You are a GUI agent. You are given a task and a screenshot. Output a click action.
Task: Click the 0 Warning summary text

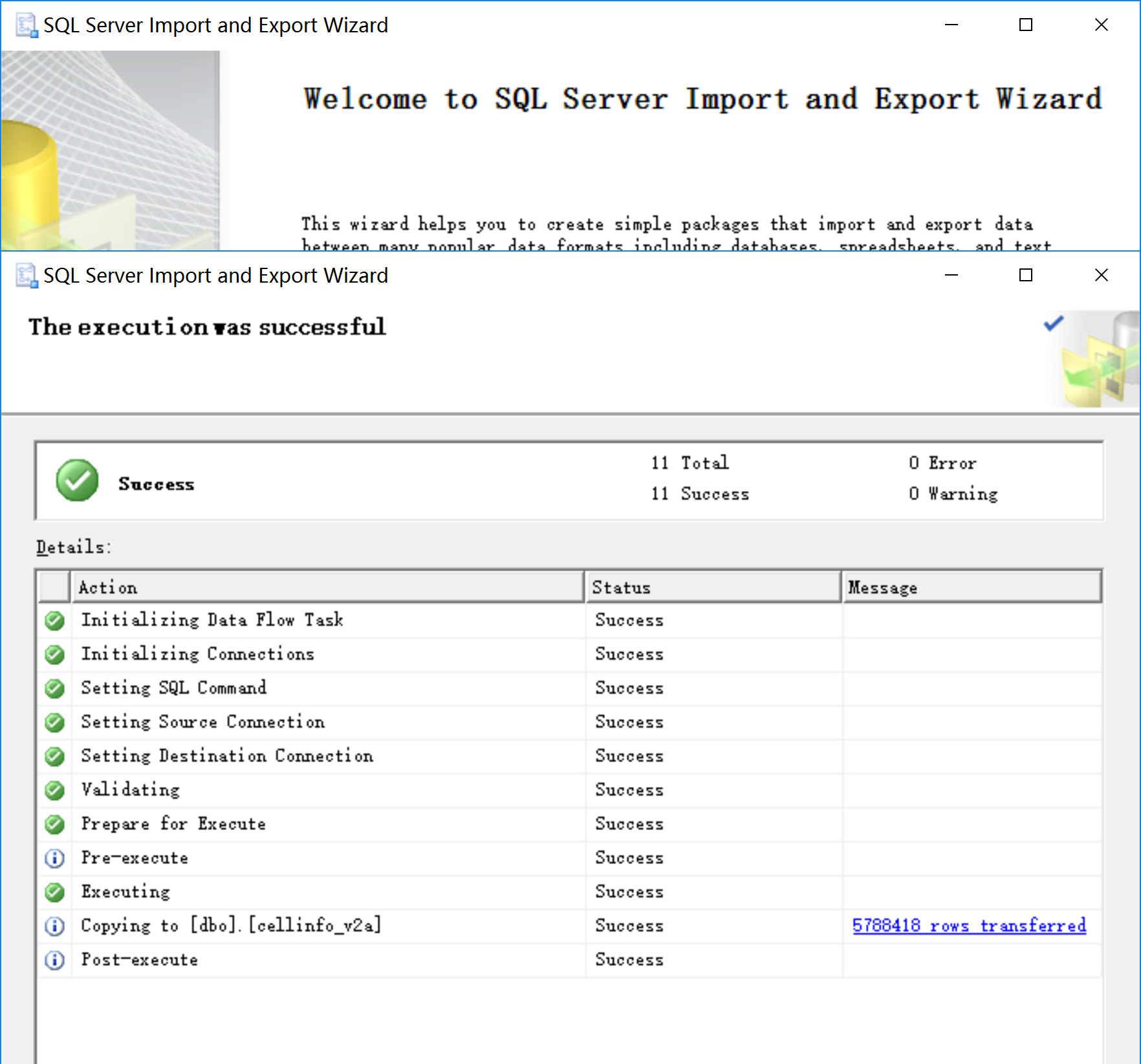(x=953, y=494)
